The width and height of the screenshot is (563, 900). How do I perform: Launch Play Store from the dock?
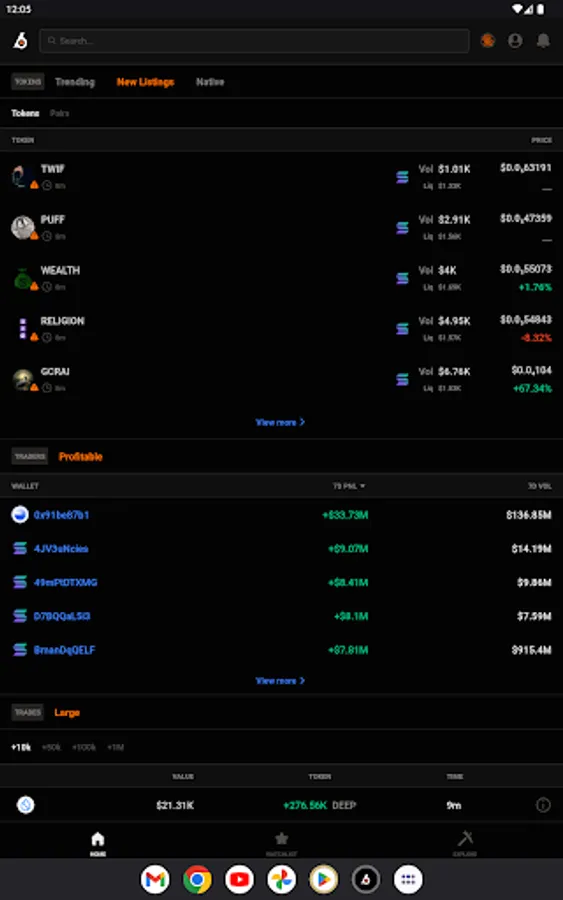coord(324,879)
